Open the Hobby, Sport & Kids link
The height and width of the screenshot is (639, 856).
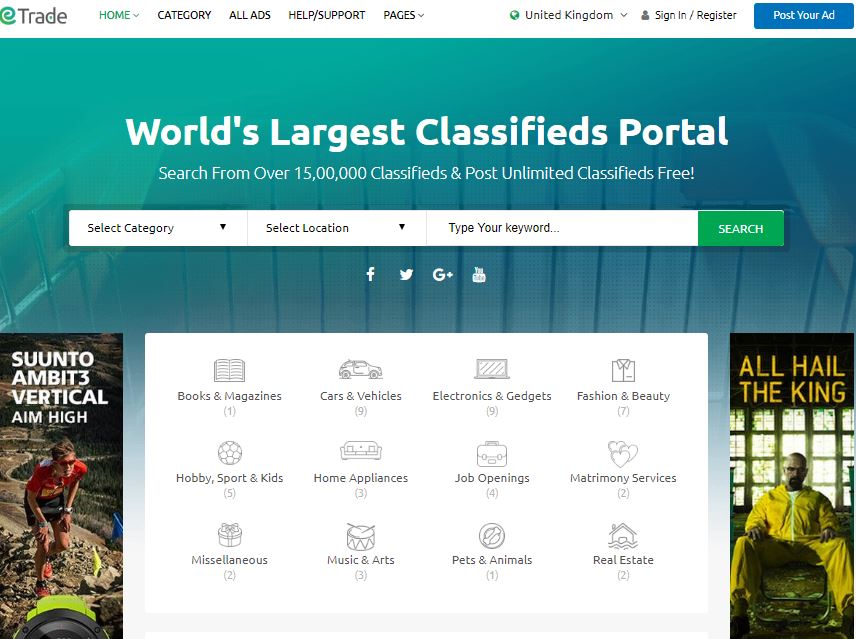[x=229, y=478]
